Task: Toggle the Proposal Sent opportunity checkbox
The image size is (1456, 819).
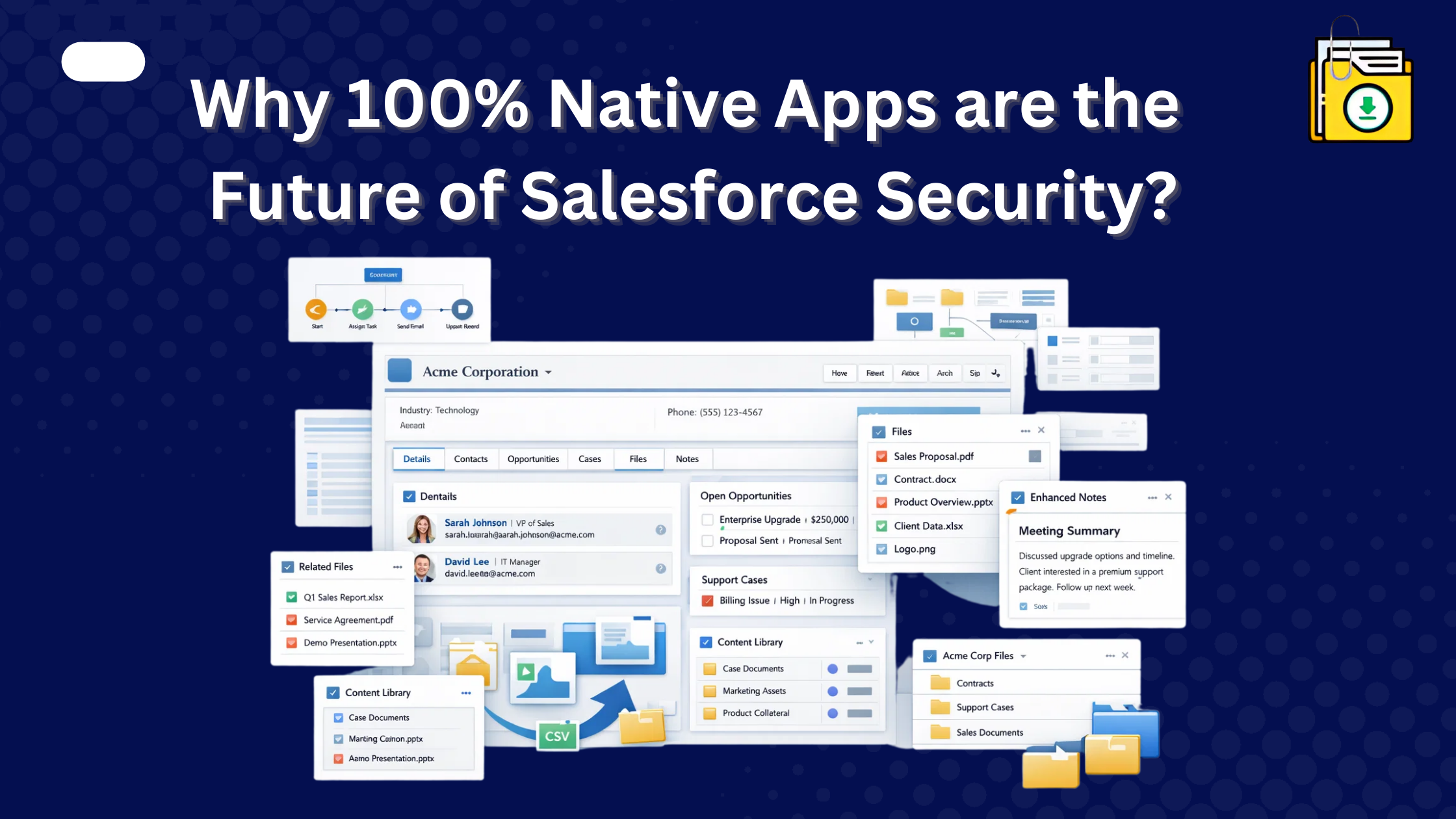Action: click(x=707, y=541)
